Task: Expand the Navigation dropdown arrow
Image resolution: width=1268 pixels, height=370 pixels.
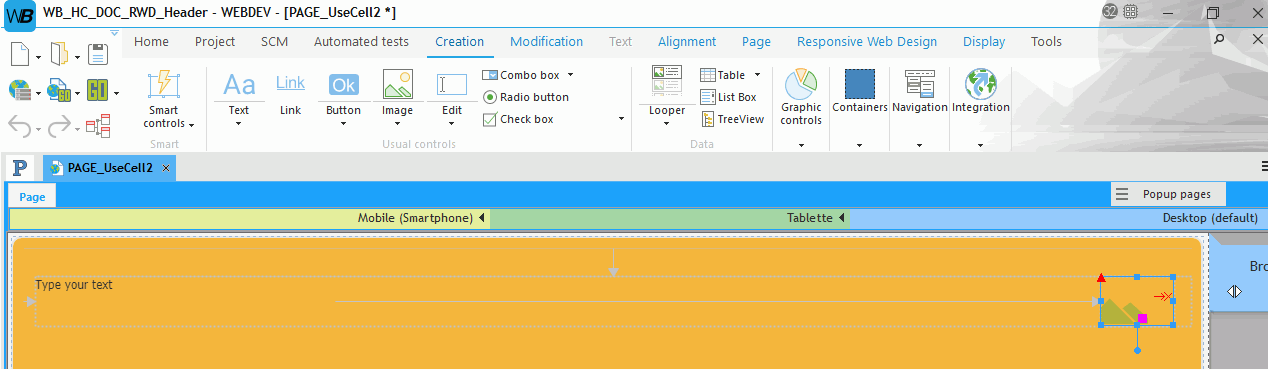Action: tap(919, 146)
